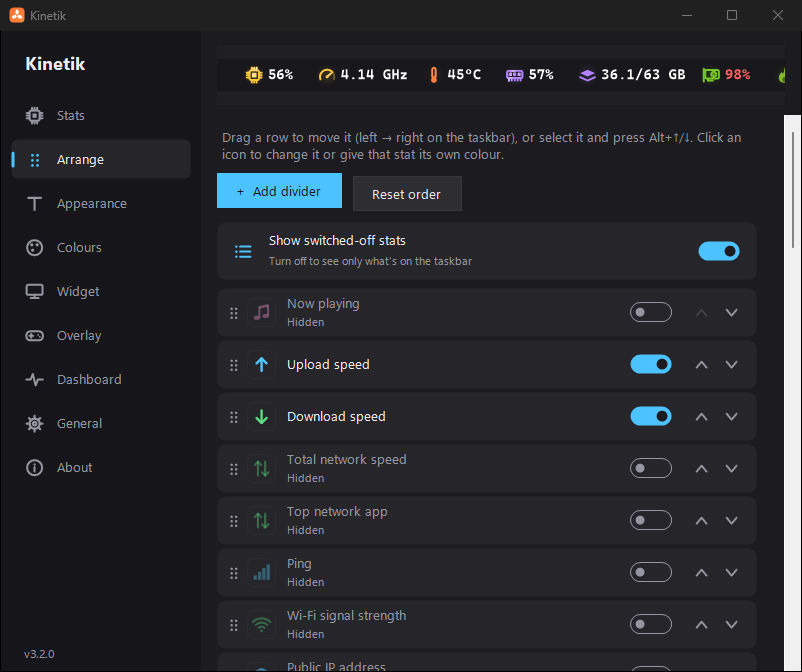Viewport: 802px width, 672px height.
Task: Click the list icon beside Show switched-off stats
Action: 243,251
